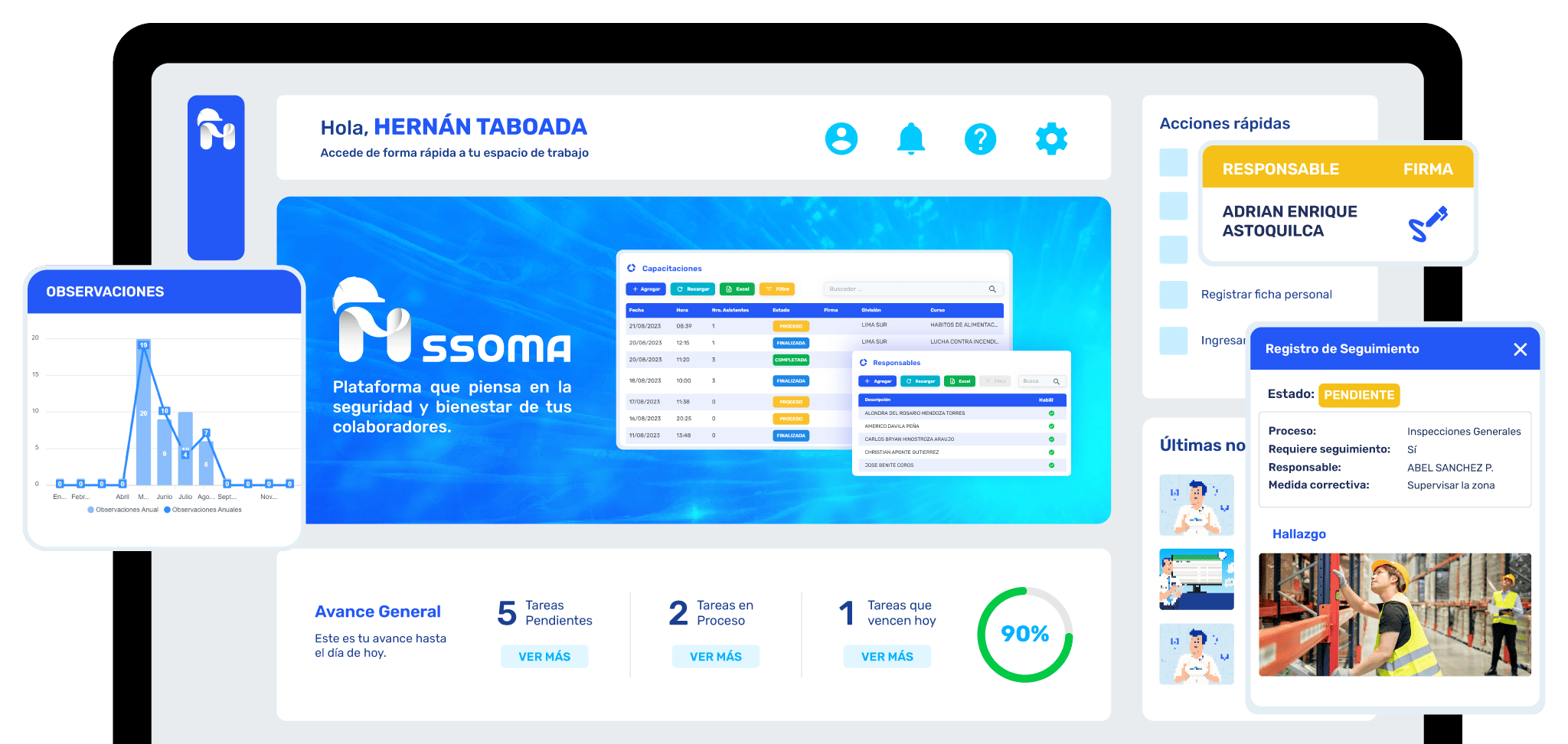Click the PENDIENTE status badge

click(1359, 395)
